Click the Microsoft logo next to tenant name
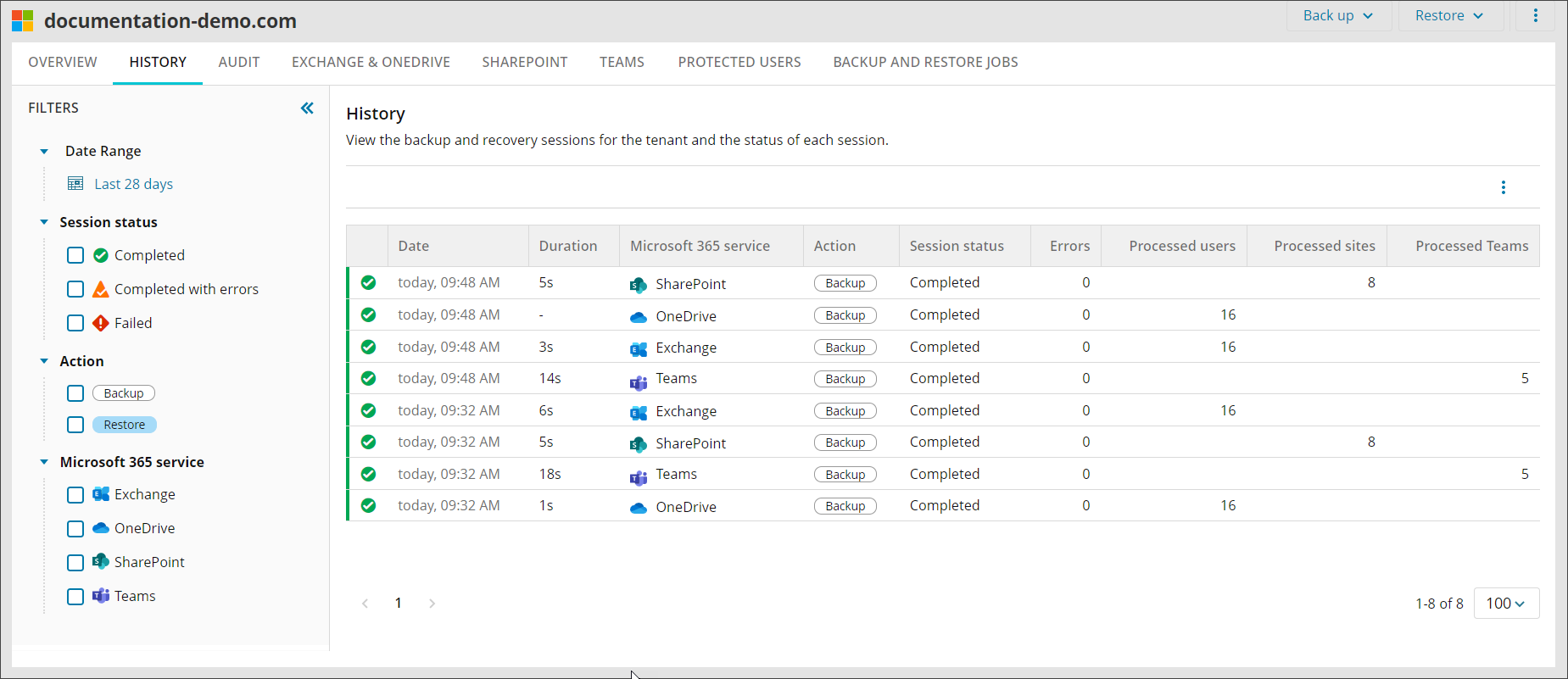The width and height of the screenshot is (1568, 679). point(23,20)
